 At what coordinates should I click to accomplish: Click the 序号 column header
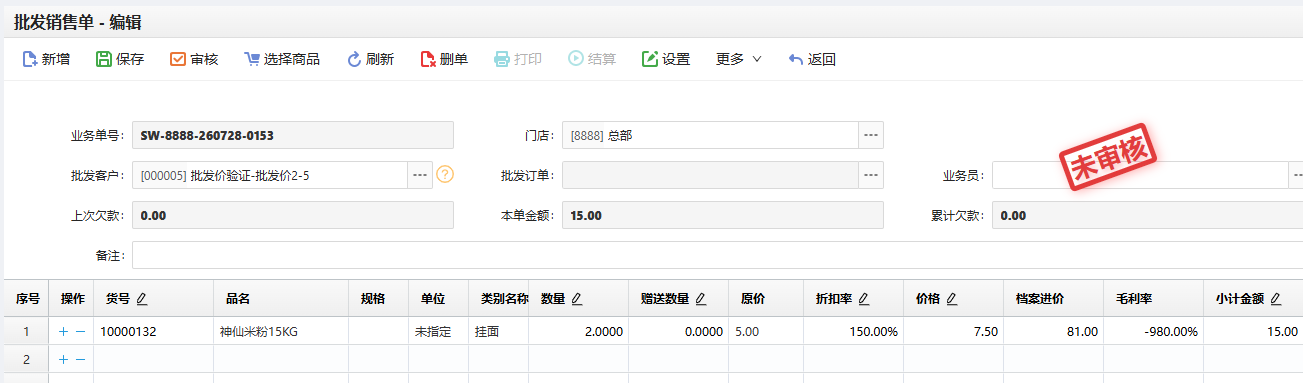[27, 298]
